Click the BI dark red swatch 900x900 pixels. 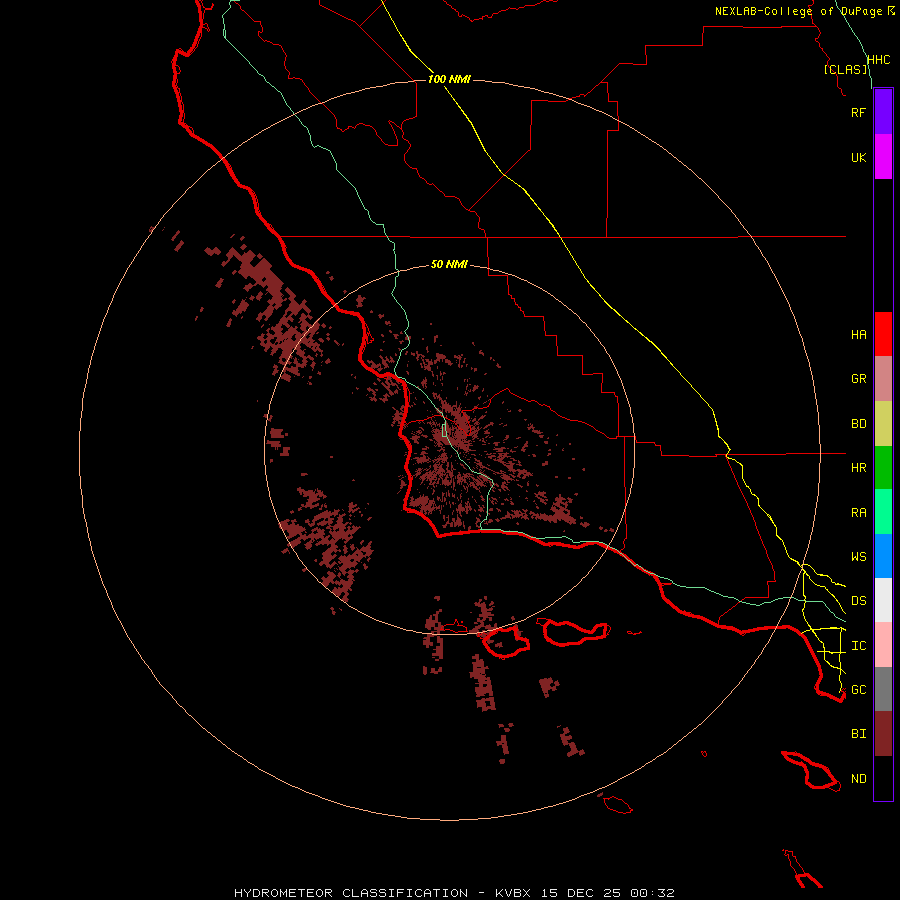click(x=883, y=734)
